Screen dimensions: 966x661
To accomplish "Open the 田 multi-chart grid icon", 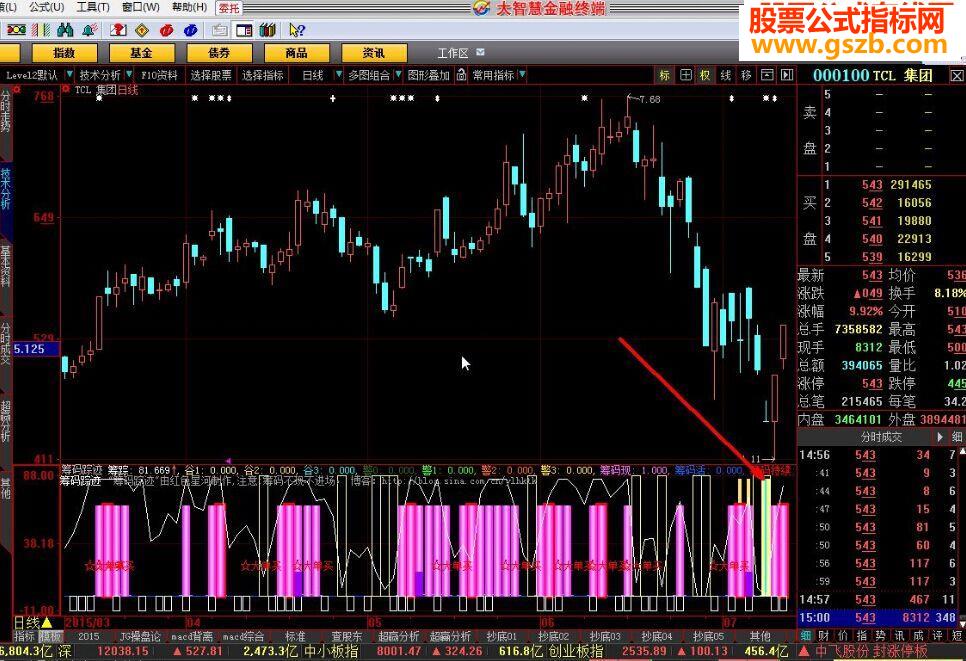I will (686, 74).
